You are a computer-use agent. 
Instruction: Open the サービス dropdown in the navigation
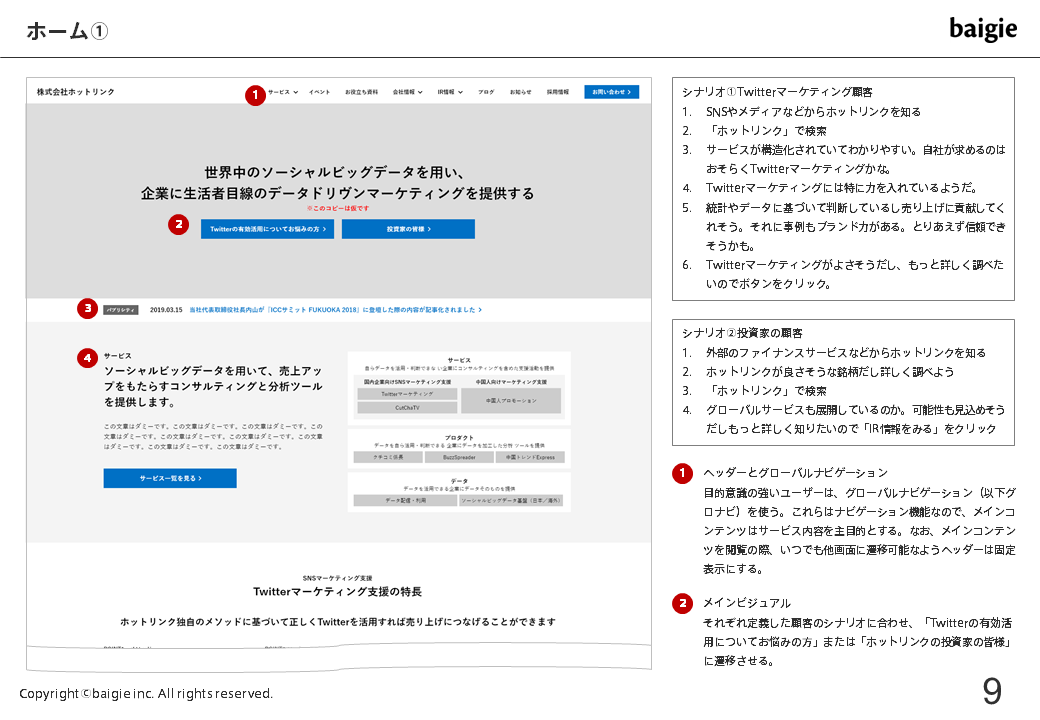(283, 92)
